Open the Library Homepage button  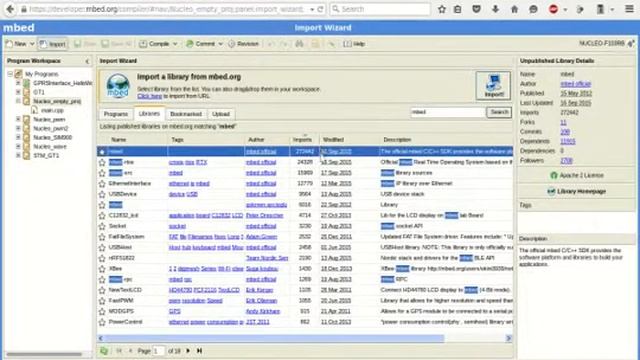pos(576,191)
